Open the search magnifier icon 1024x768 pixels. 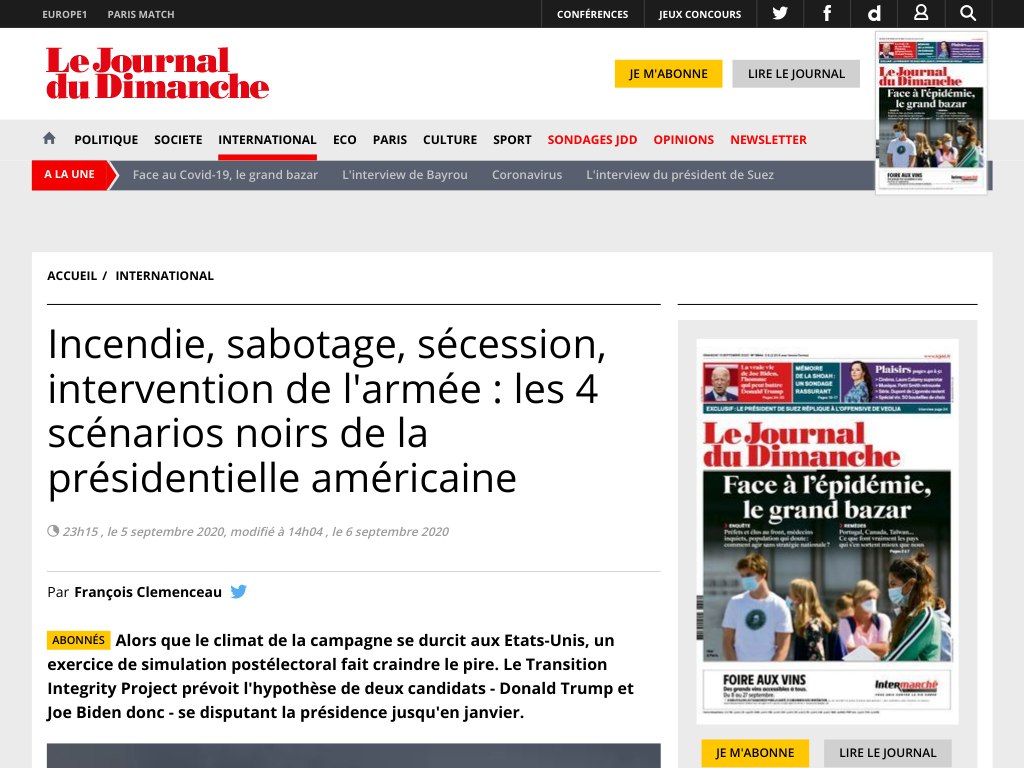968,14
